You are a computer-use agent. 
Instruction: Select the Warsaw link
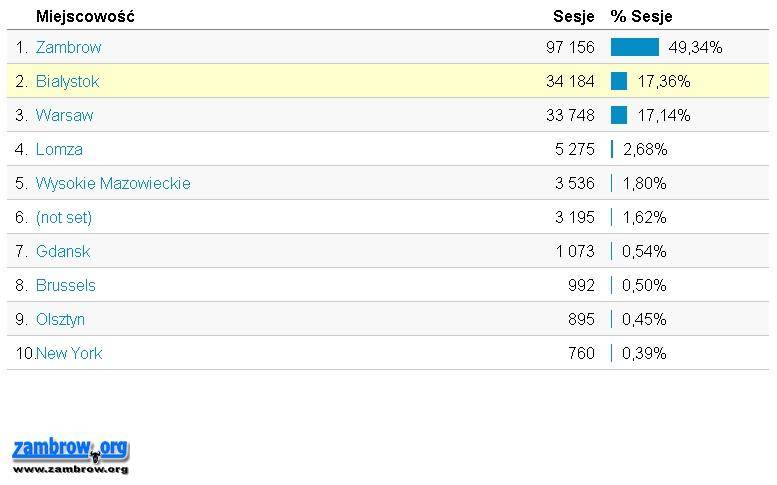pyautogui.click(x=64, y=115)
